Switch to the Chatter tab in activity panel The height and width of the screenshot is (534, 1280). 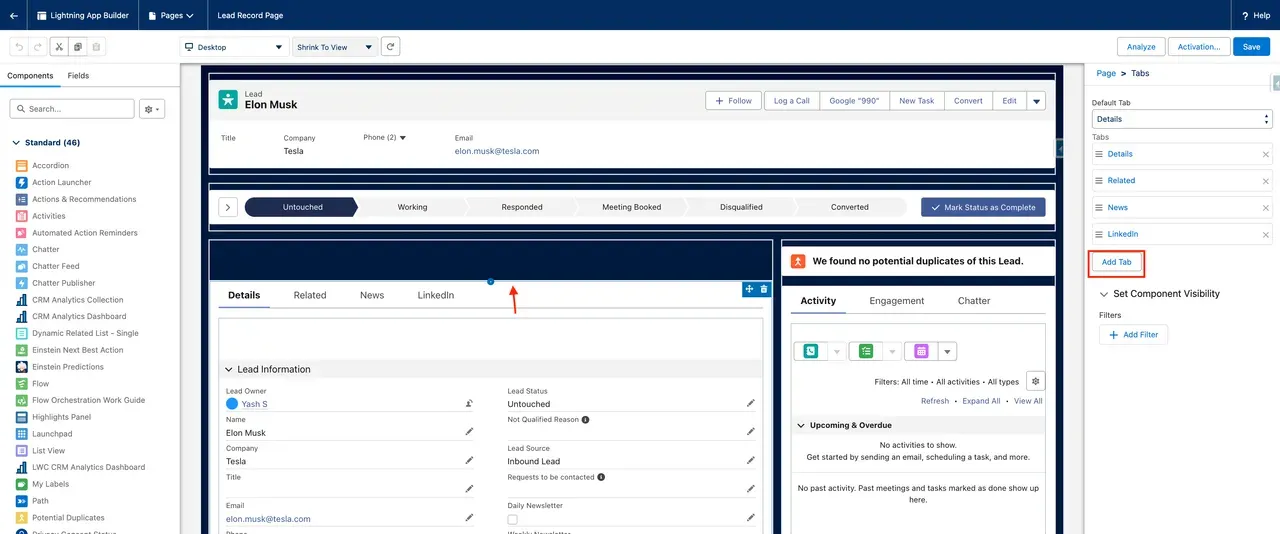point(974,300)
